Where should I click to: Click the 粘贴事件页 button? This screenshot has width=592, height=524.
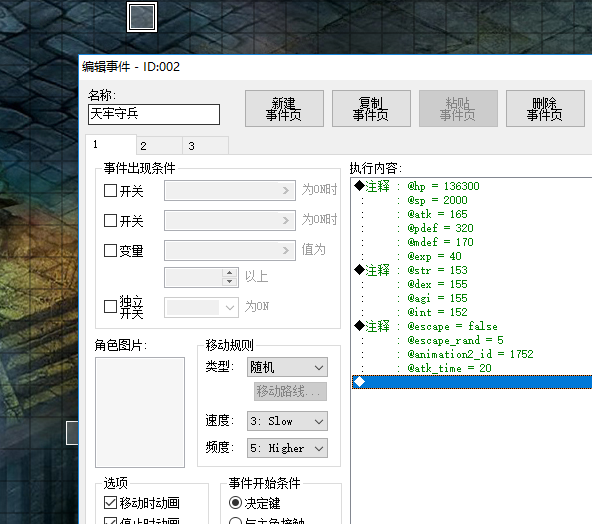click(458, 108)
